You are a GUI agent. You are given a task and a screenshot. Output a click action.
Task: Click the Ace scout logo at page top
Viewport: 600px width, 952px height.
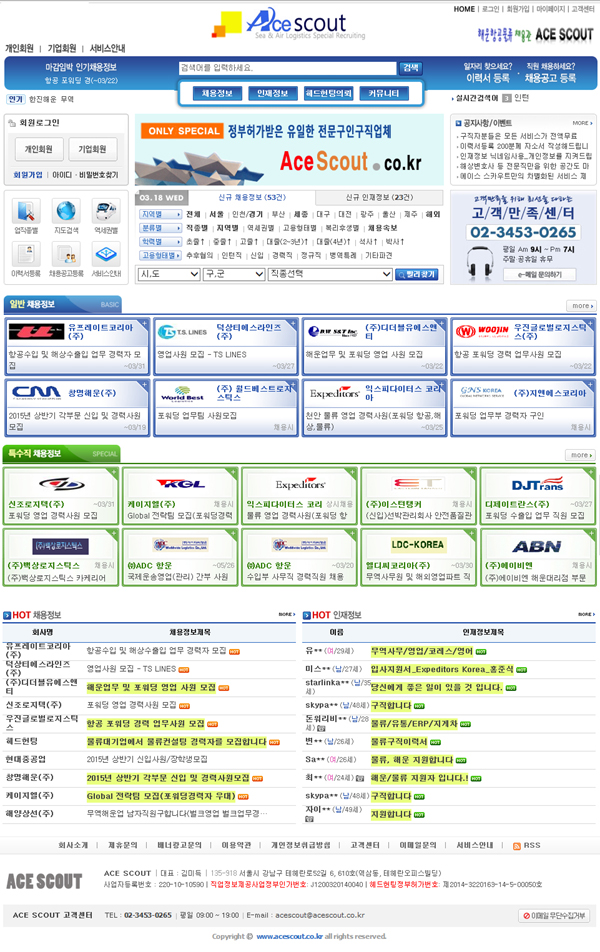click(288, 24)
